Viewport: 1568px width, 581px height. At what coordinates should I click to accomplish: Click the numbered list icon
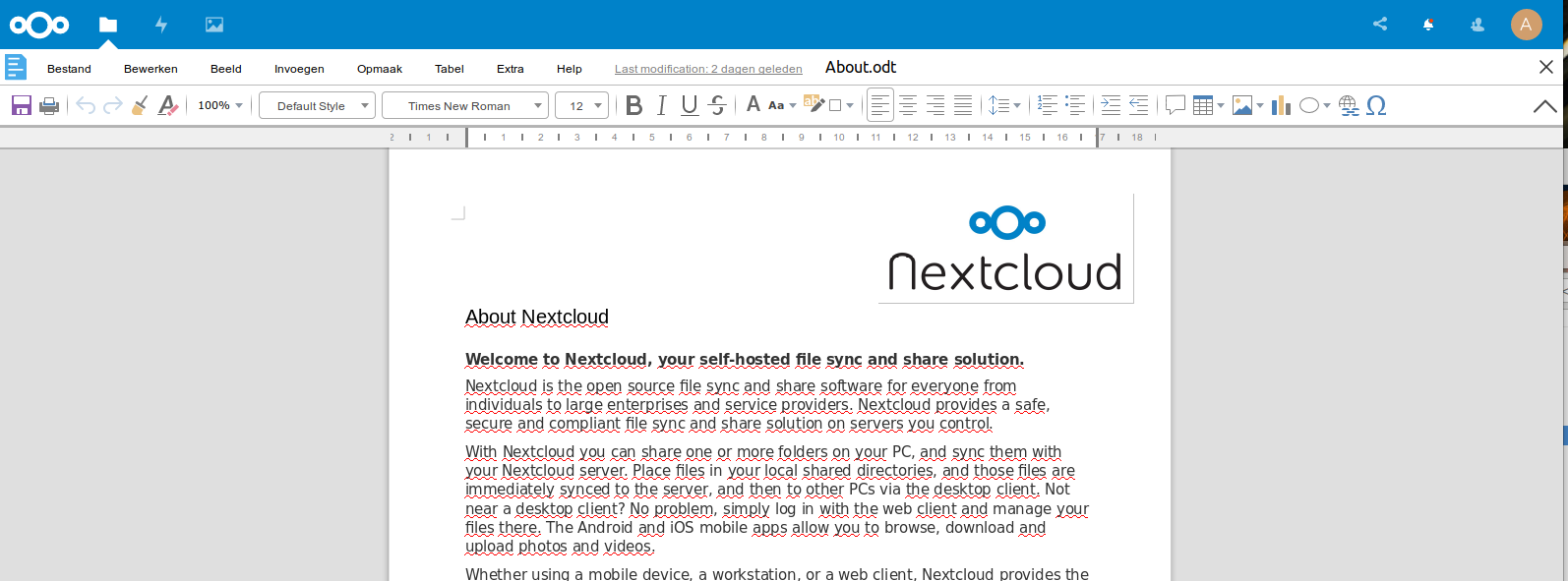click(x=1048, y=105)
